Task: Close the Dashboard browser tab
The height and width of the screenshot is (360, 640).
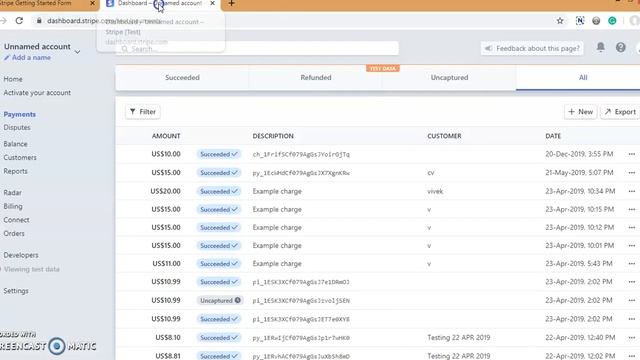Action: point(212,3)
